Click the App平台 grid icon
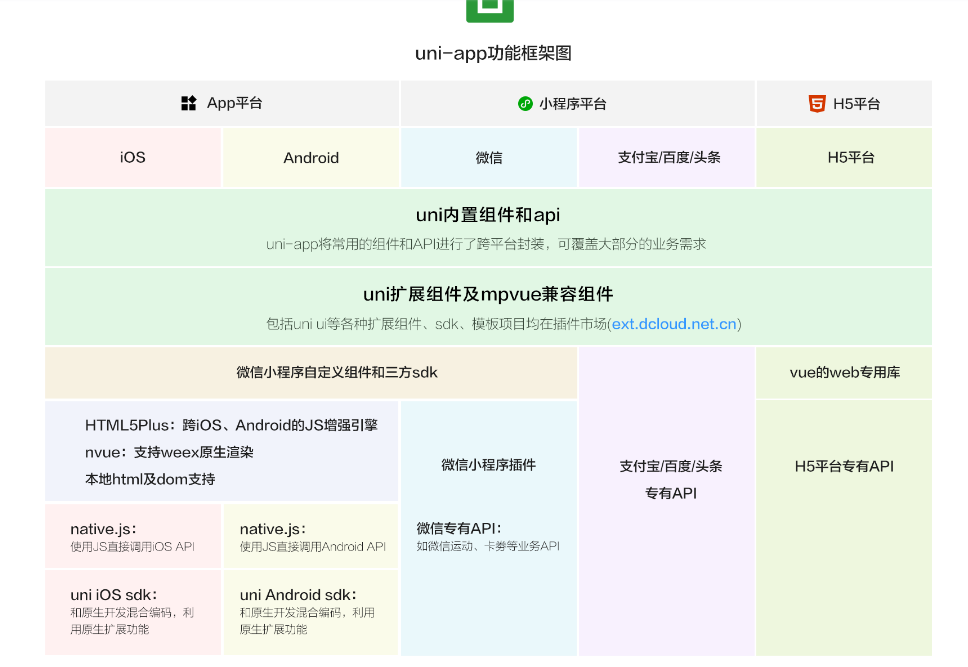968x667 pixels. coord(188,103)
